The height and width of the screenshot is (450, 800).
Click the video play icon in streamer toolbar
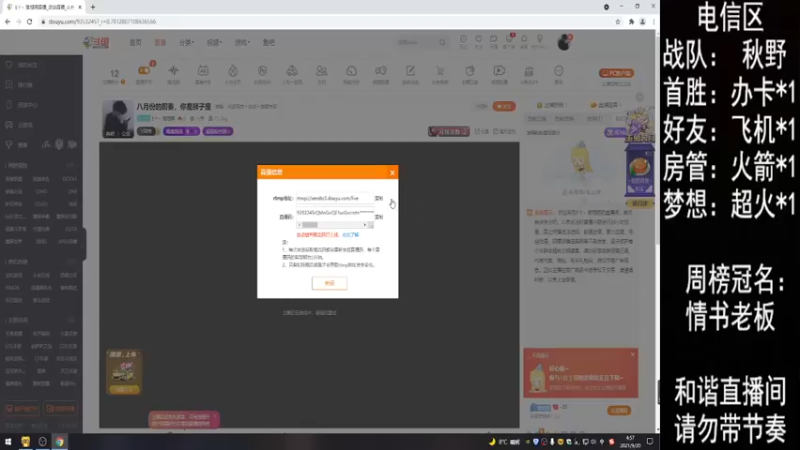499,71
